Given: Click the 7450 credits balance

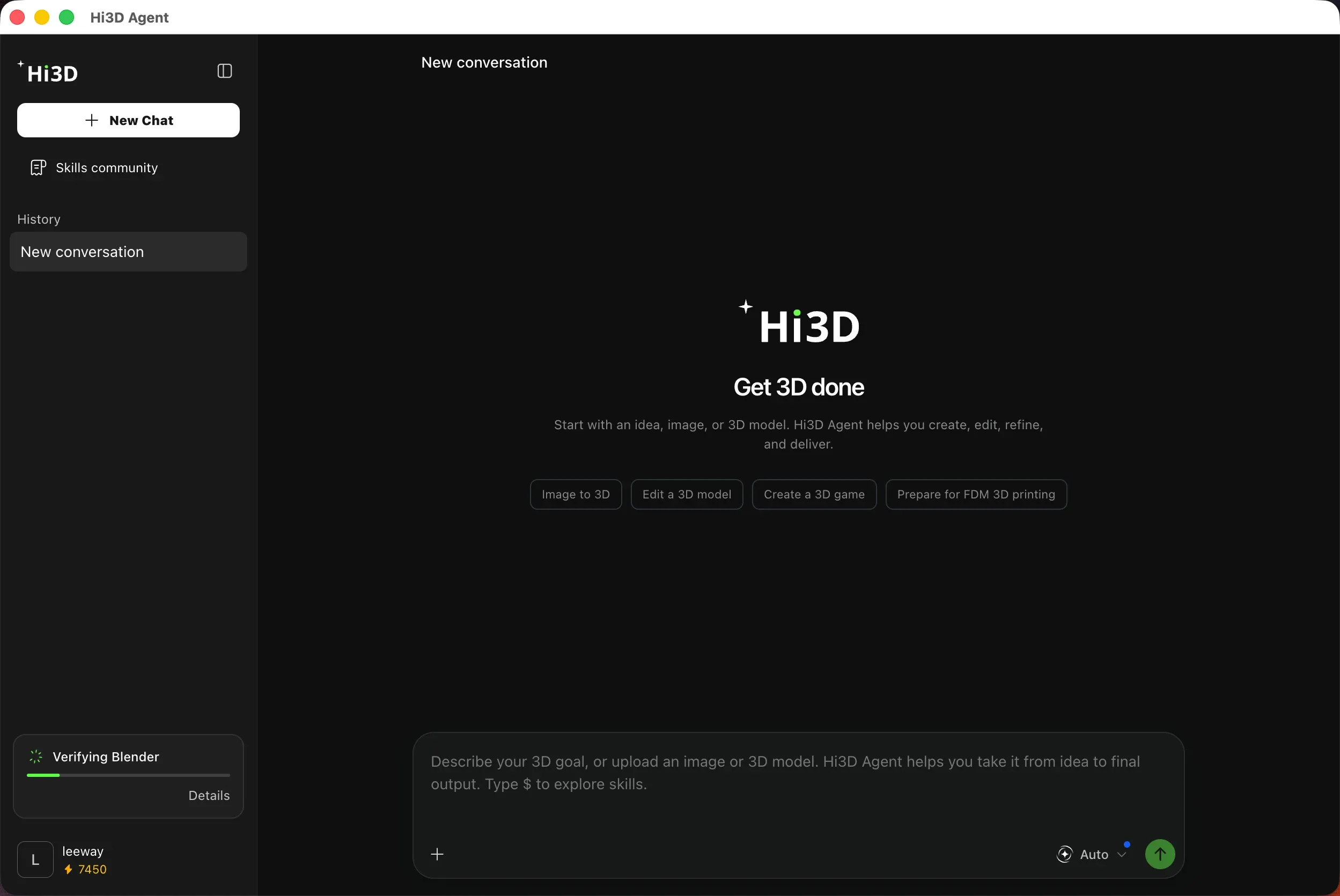Looking at the screenshot, I should [x=92, y=869].
